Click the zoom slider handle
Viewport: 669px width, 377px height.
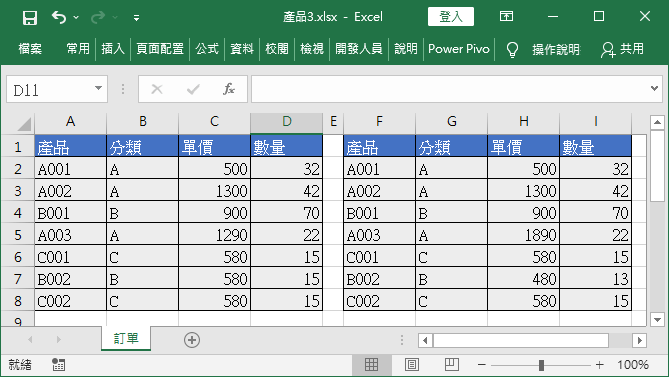point(541,365)
